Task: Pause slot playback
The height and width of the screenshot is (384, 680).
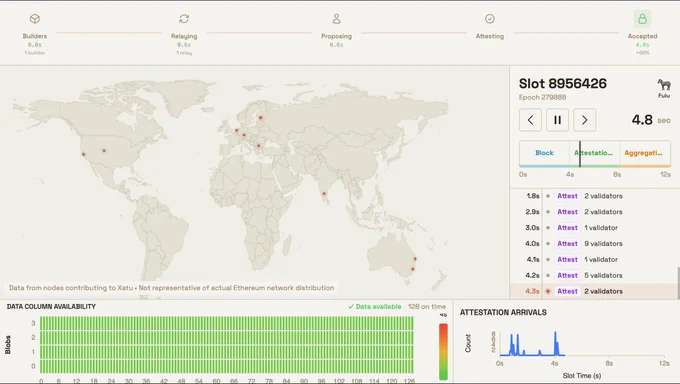Action: coord(557,120)
